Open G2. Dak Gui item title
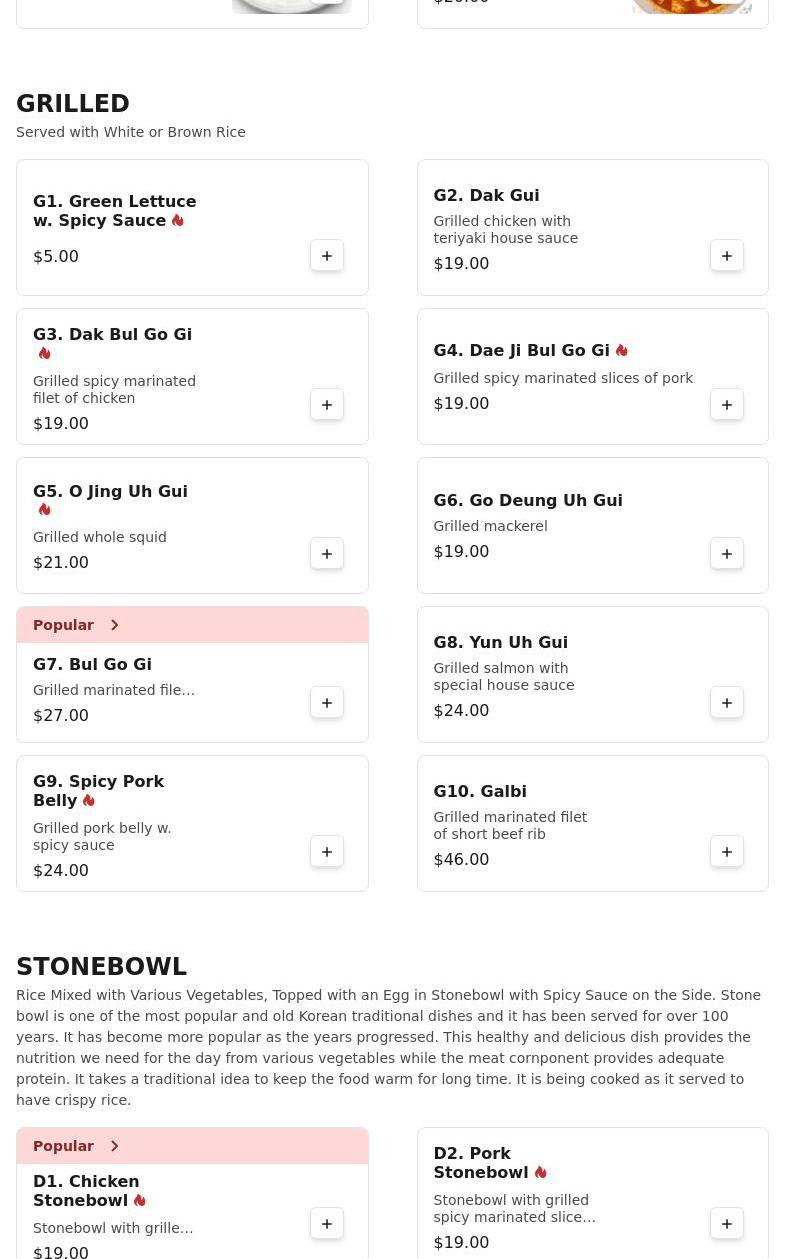This screenshot has height=1259, width=785. click(486, 195)
